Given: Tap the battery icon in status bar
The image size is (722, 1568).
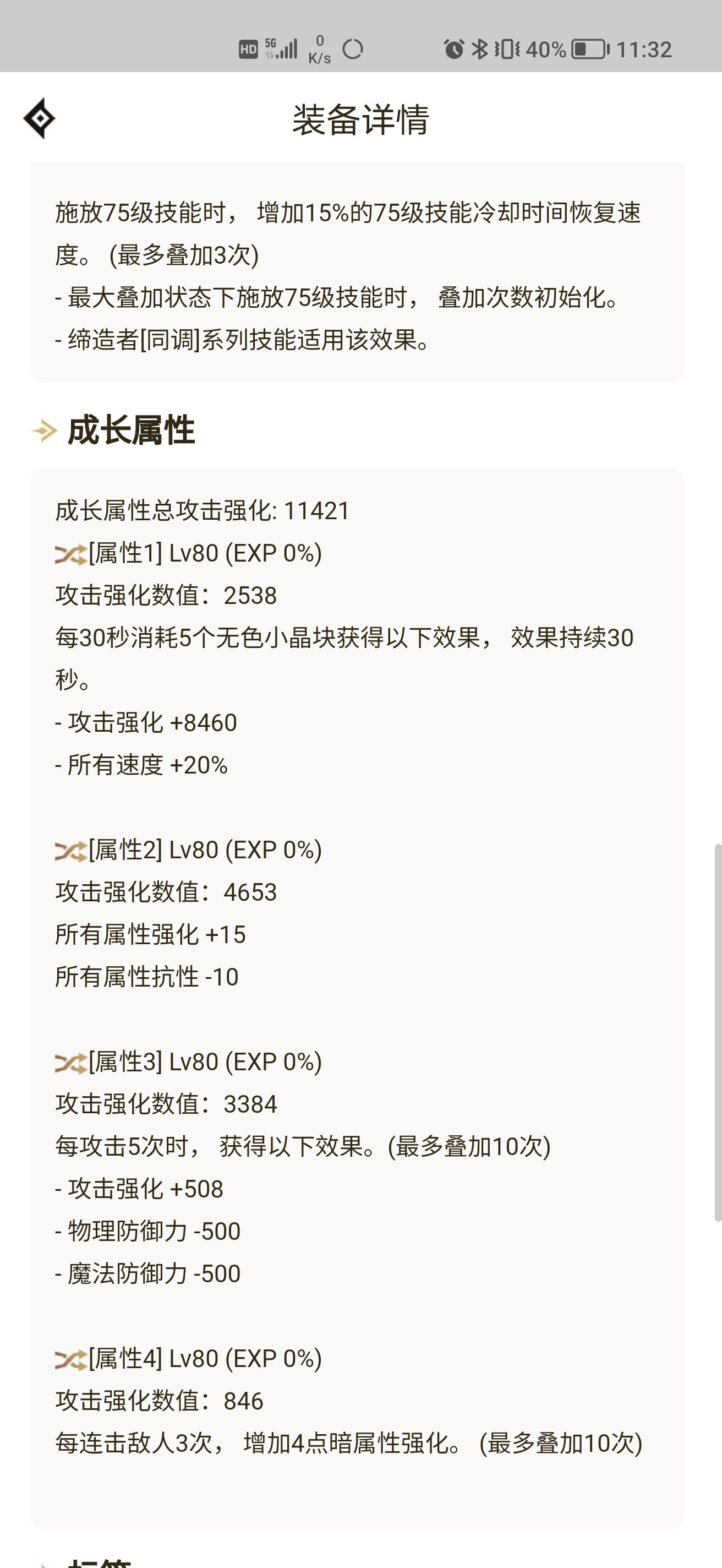Looking at the screenshot, I should tap(590, 48).
